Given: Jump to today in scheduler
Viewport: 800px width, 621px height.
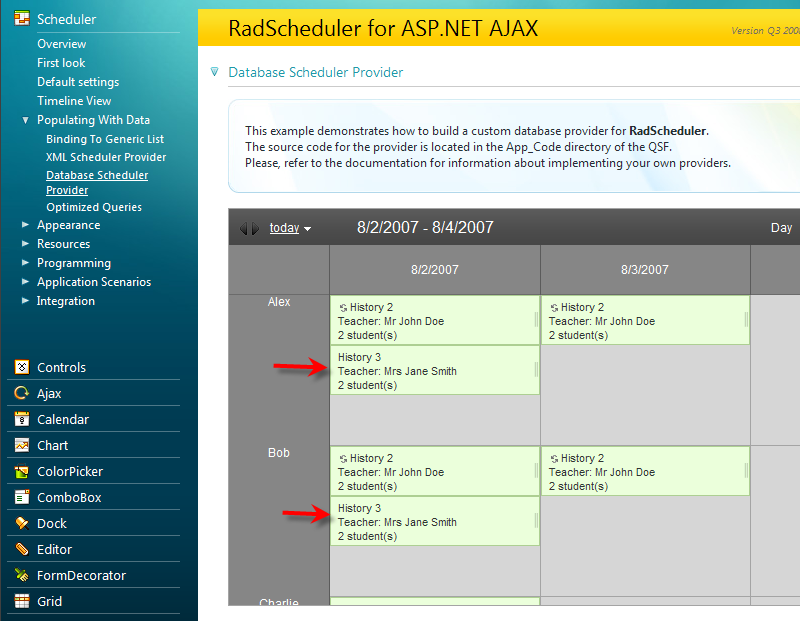Looking at the screenshot, I should tap(284, 228).
